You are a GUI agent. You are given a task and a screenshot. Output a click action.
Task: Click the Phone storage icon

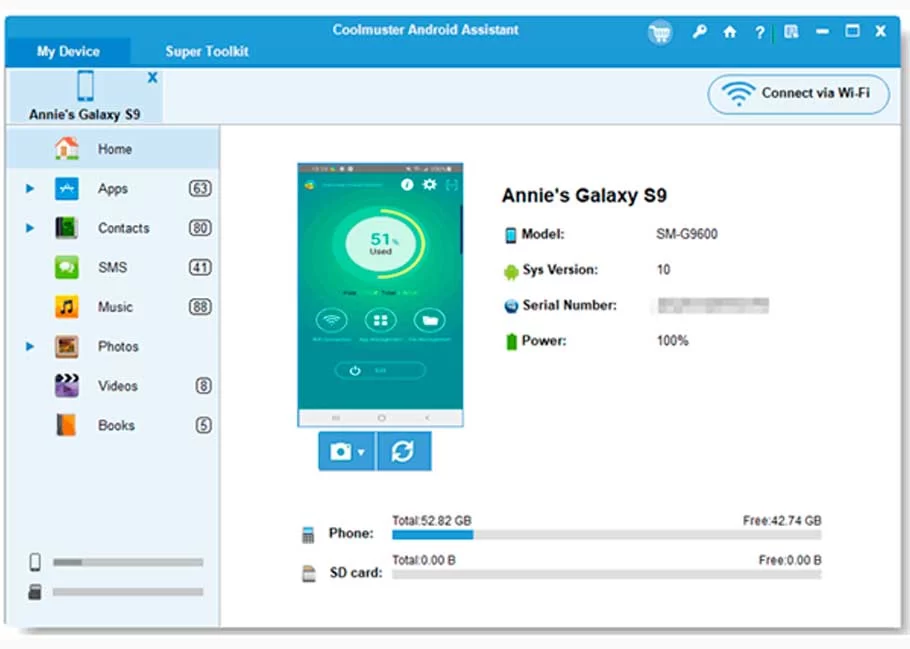click(308, 535)
